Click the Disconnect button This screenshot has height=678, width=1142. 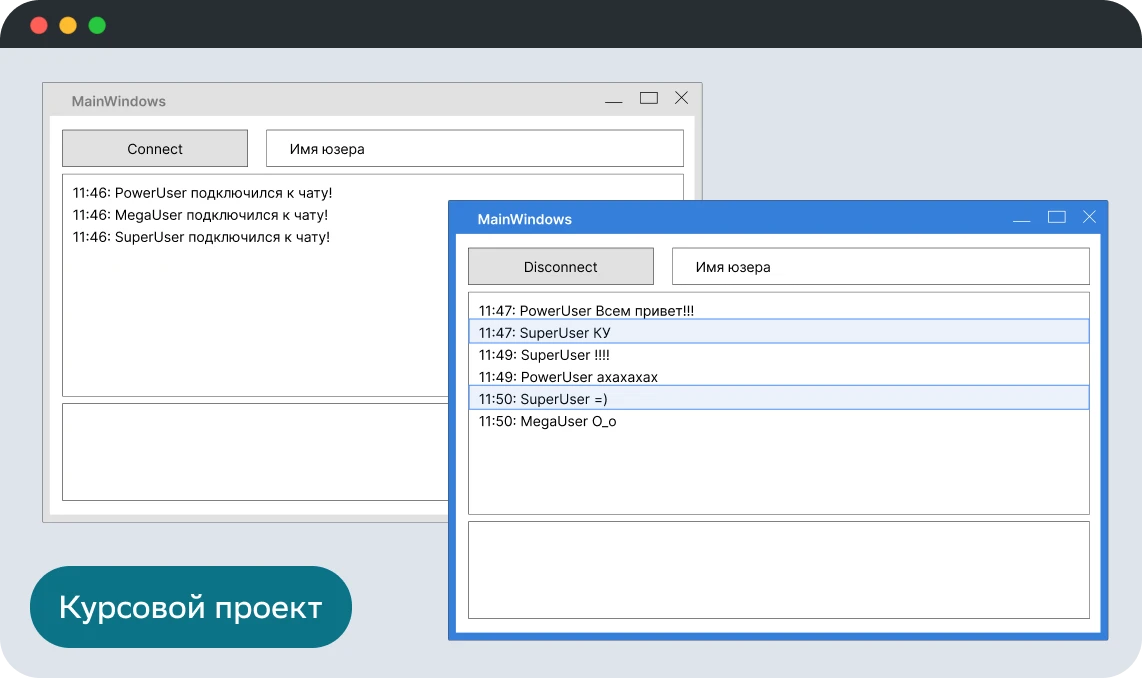560,267
